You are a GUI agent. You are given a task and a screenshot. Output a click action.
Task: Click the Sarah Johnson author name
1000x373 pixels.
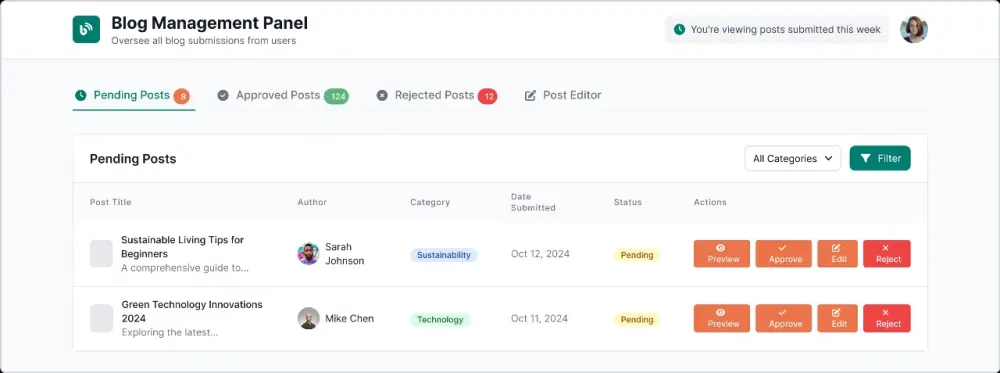344,254
